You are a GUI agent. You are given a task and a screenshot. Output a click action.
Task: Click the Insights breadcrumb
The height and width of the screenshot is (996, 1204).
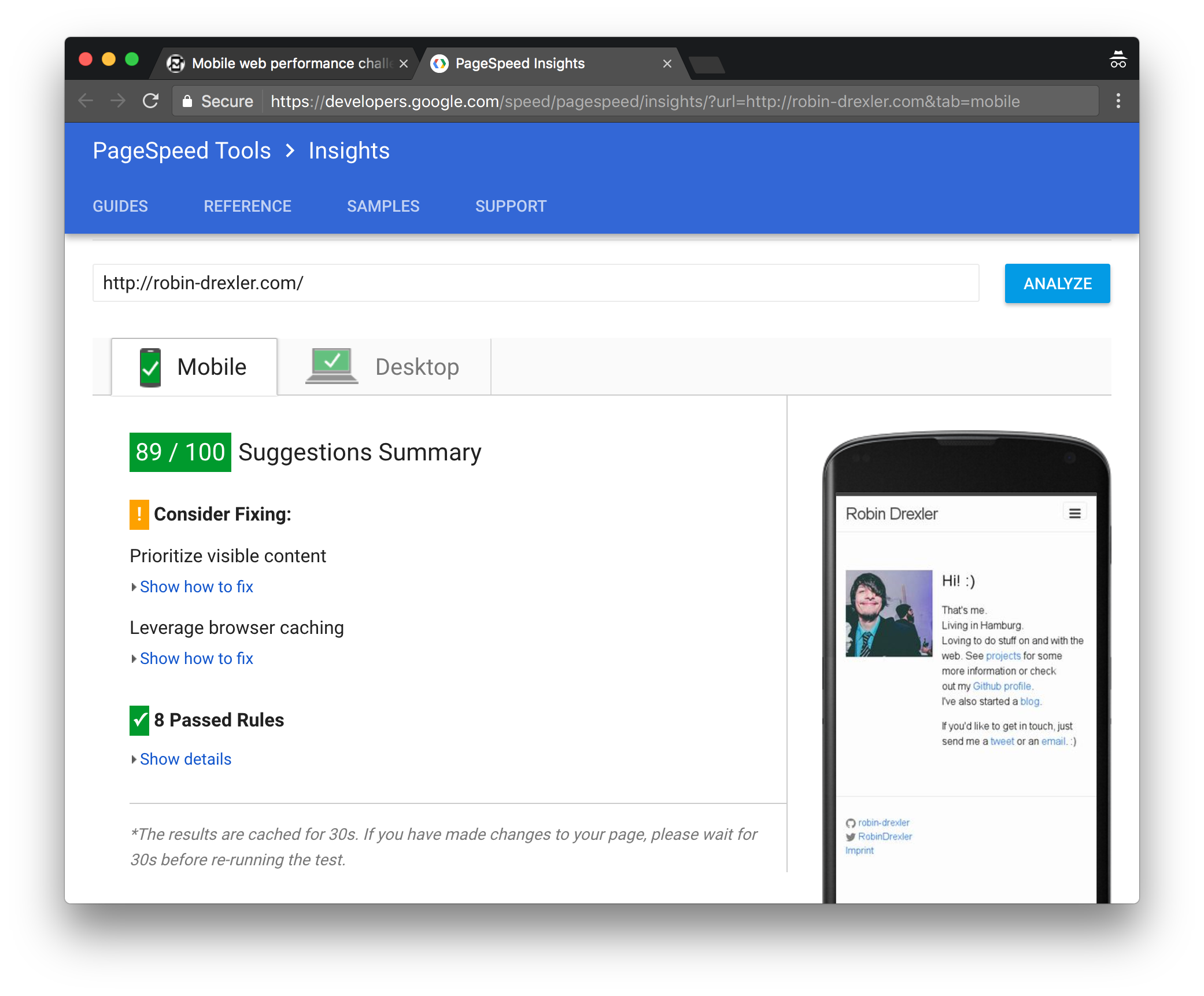[x=349, y=151]
